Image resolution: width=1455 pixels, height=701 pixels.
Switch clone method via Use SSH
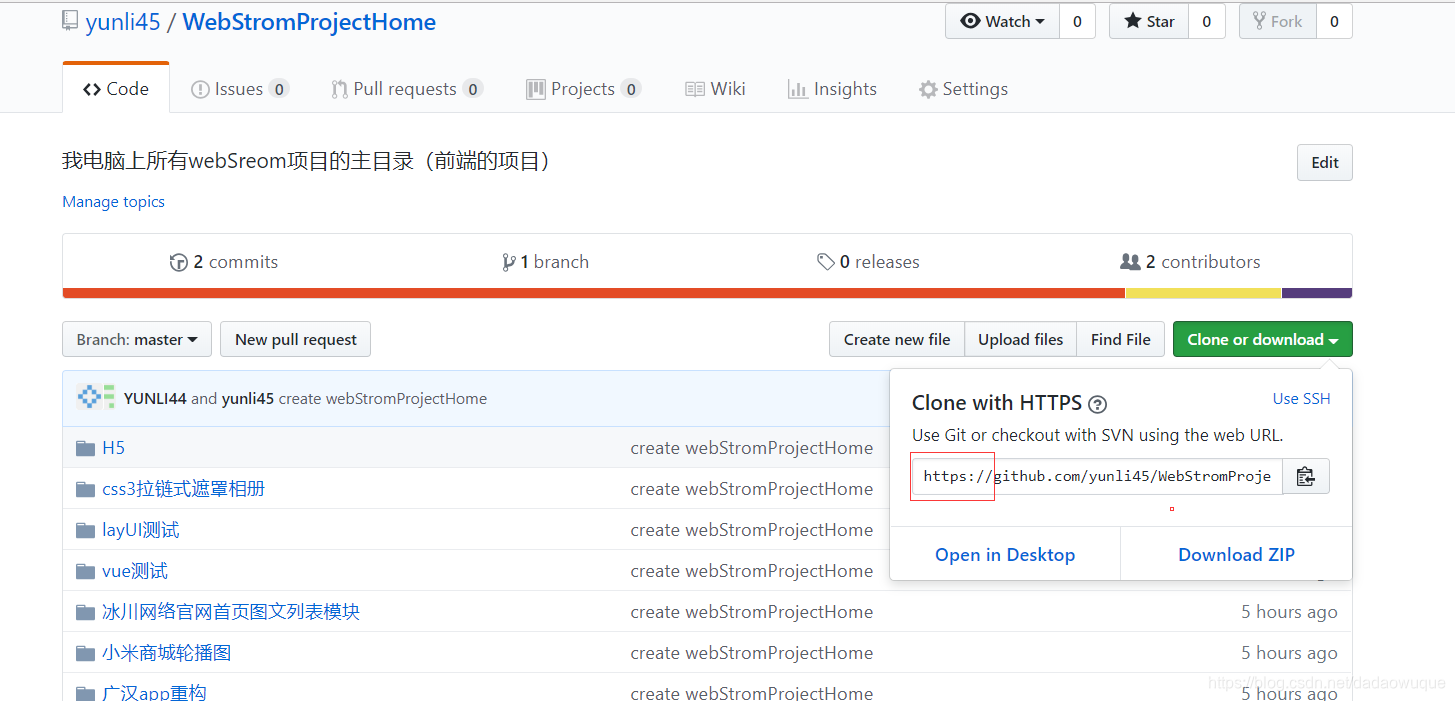[1301, 398]
